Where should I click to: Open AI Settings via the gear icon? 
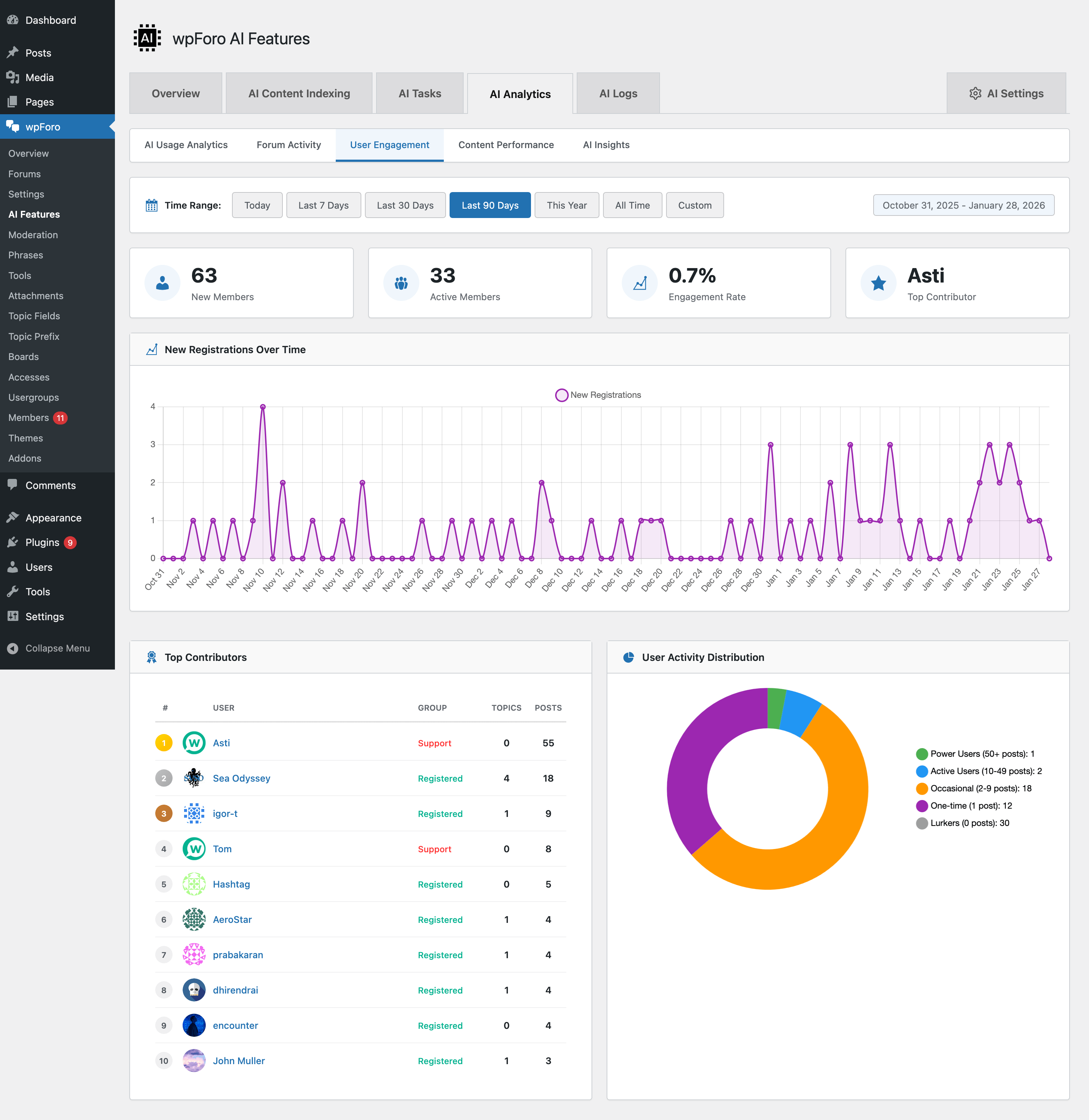tap(976, 93)
